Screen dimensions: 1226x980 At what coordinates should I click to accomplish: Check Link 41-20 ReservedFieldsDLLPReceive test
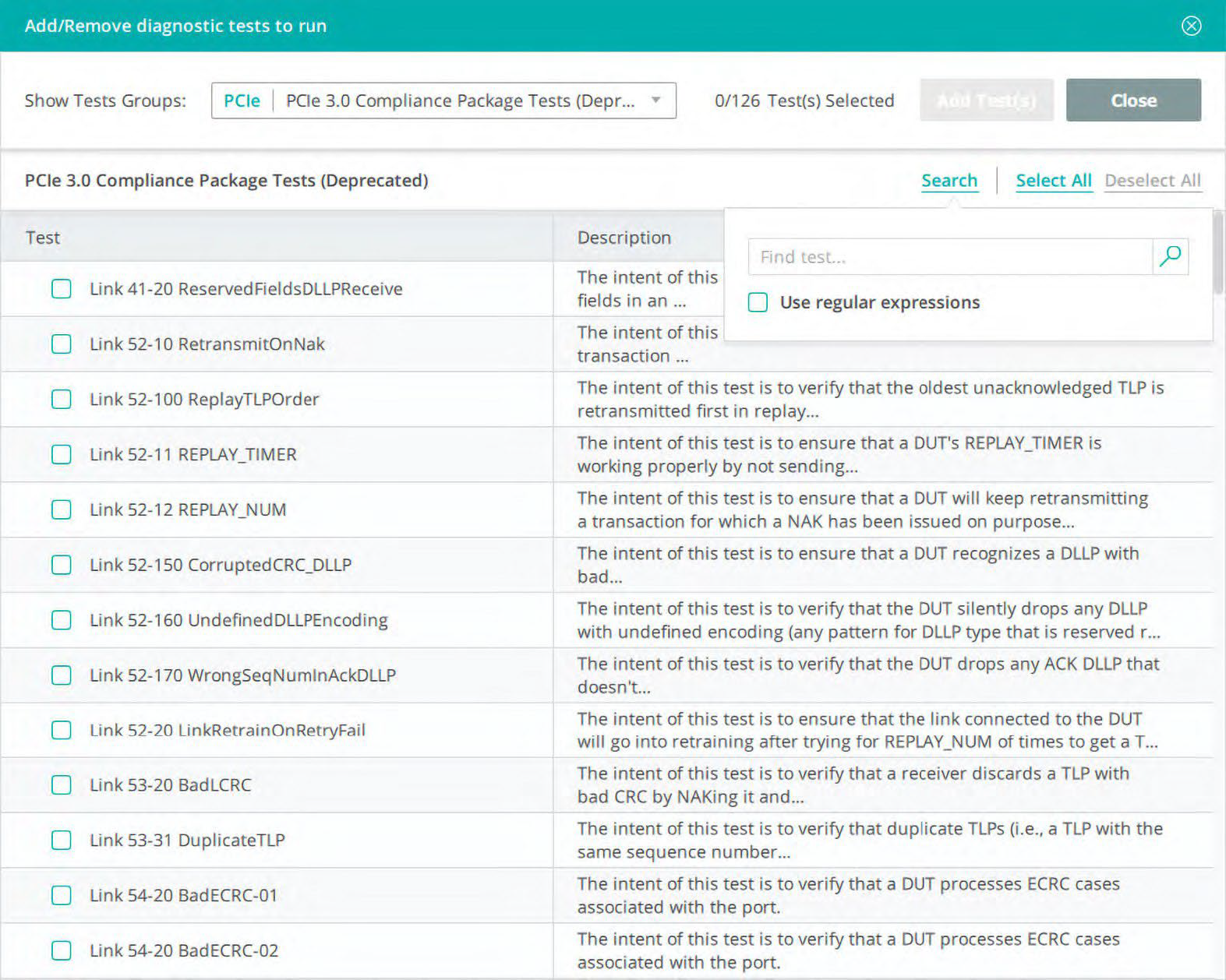pos(61,289)
